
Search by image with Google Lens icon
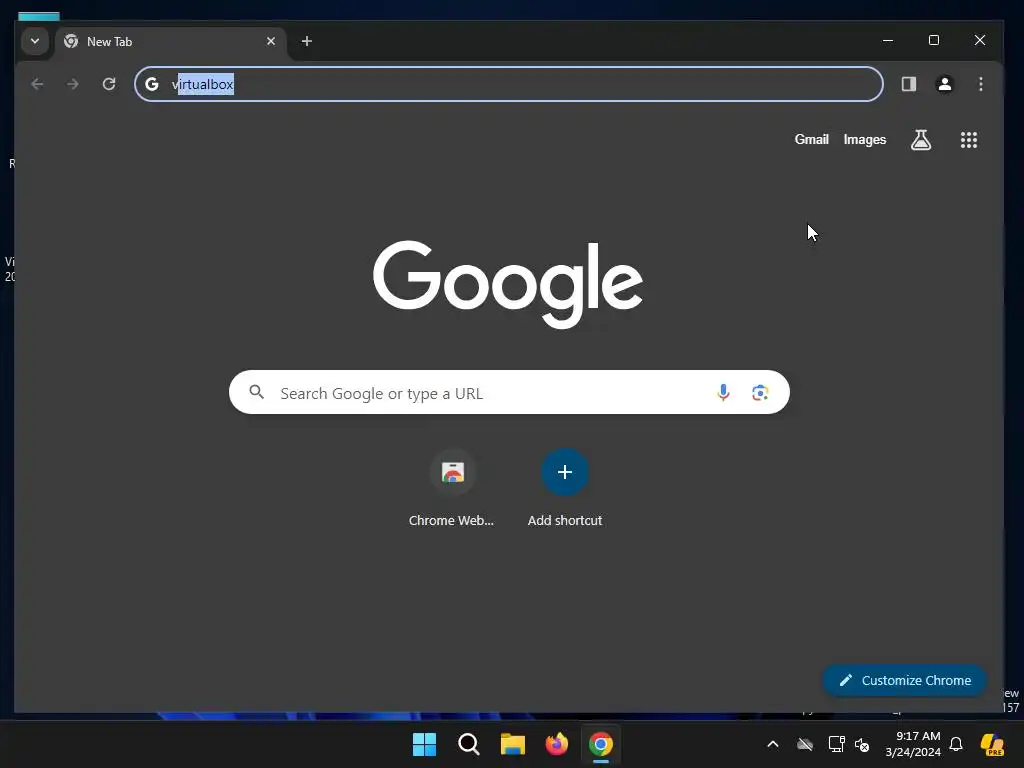760,392
